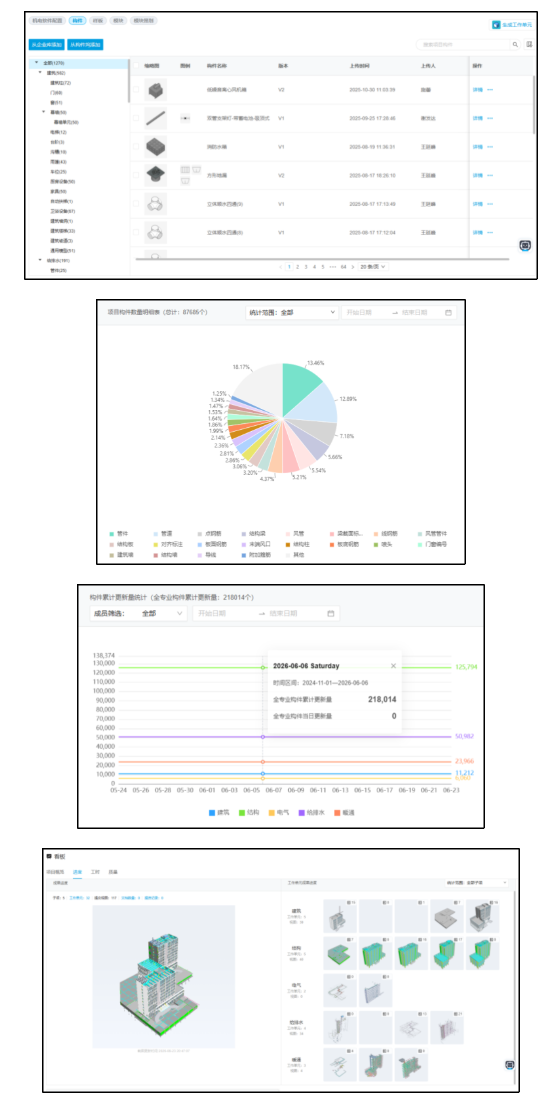Focus the component search input field
Viewport: 560px width, 1100px height.
464,44
